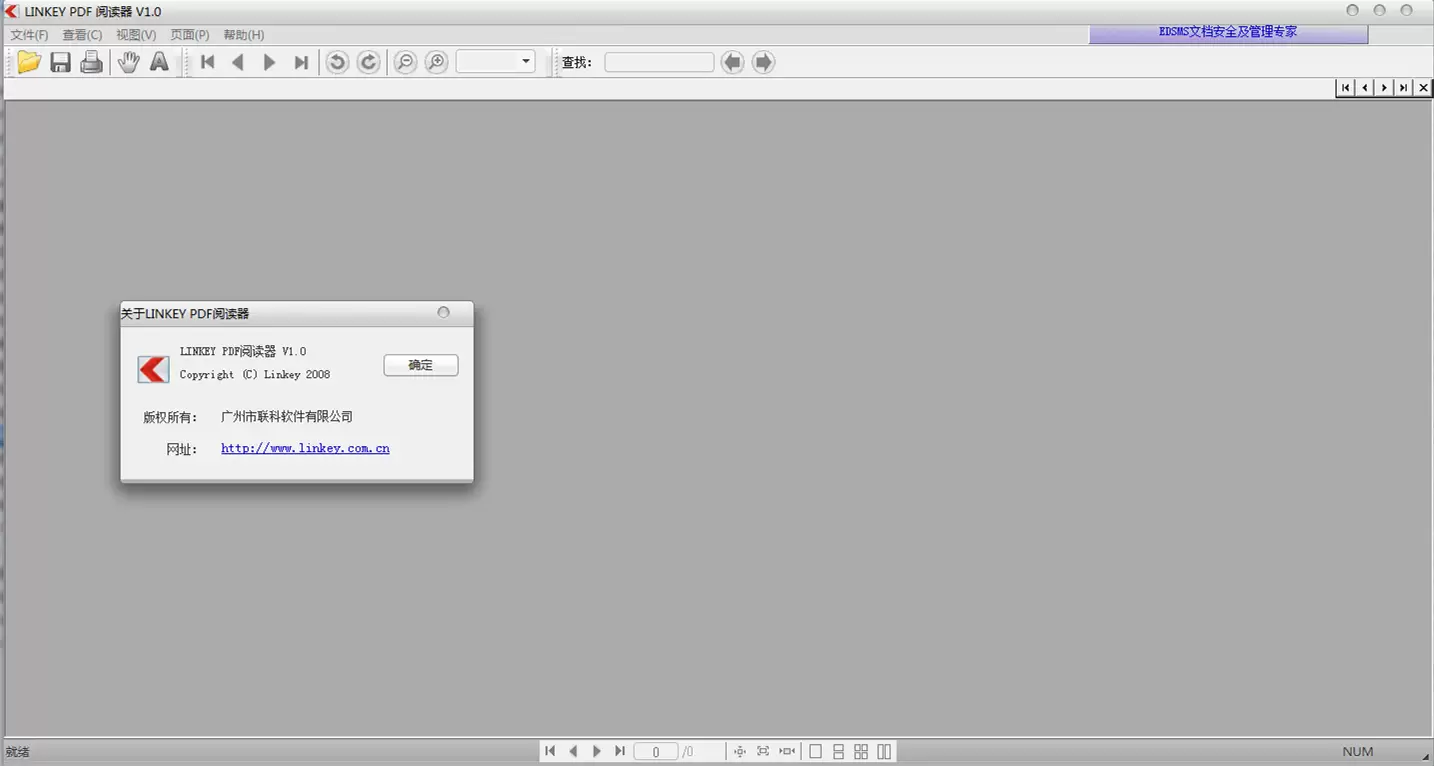The image size is (1434, 766).
Task: Open the http://www.linkey.com.cn link
Action: pyautogui.click(x=305, y=449)
